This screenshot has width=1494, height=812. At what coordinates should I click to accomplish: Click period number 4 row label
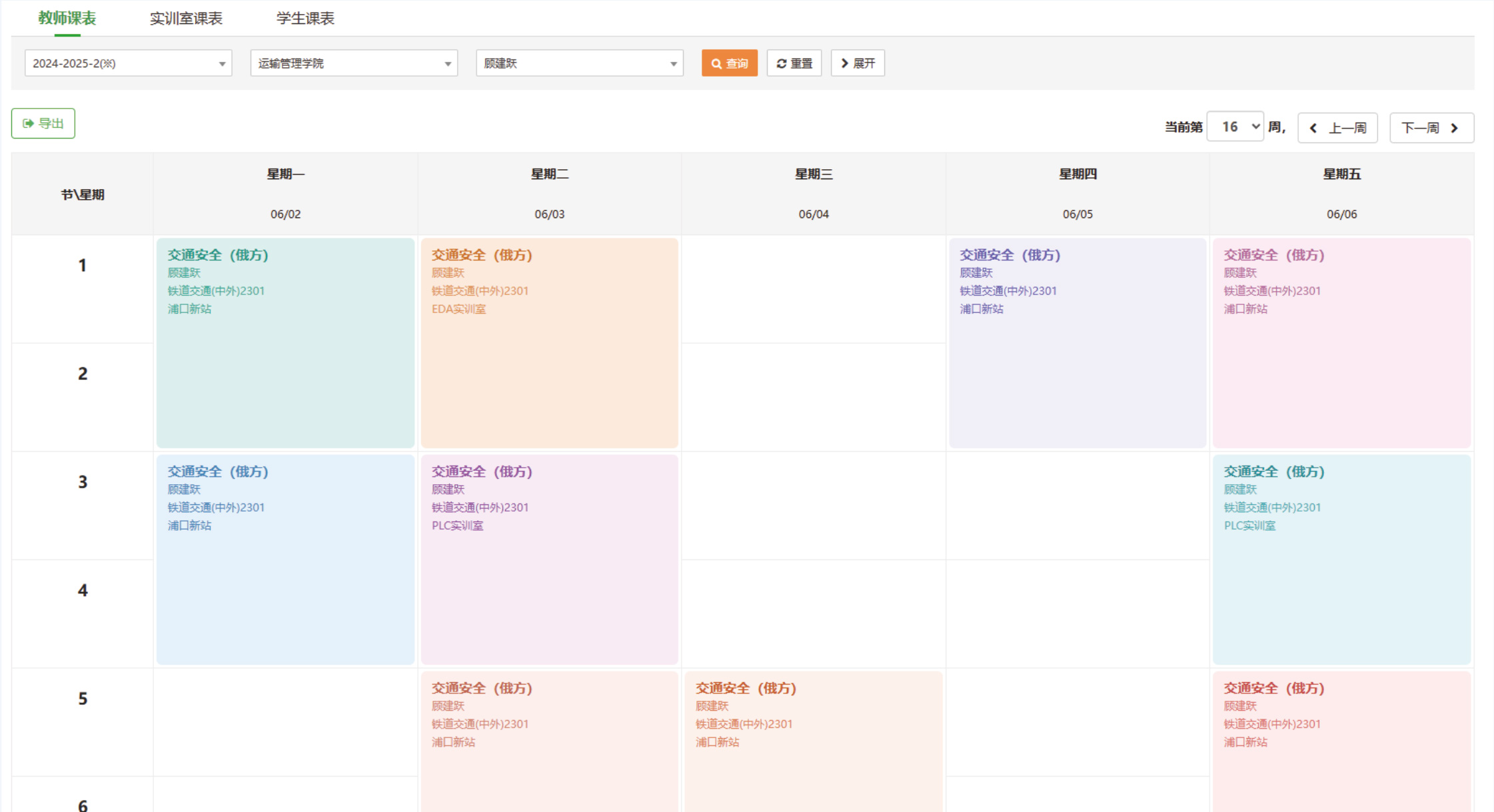tap(83, 590)
